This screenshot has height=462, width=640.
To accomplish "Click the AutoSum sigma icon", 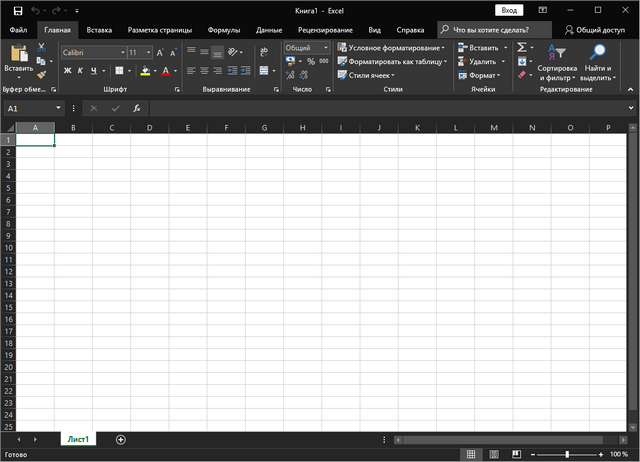I will tap(522, 47).
